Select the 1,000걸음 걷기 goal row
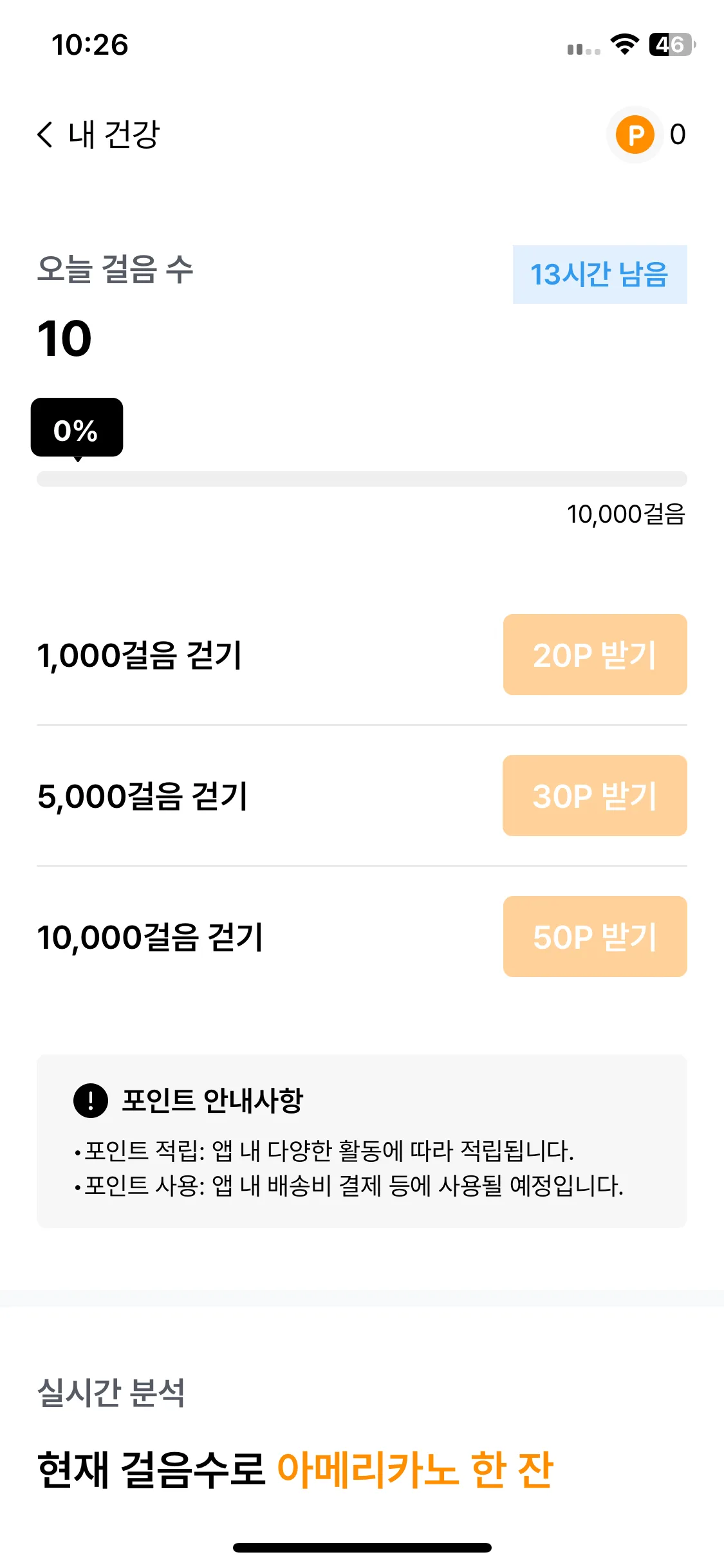 pyautogui.click(x=362, y=655)
